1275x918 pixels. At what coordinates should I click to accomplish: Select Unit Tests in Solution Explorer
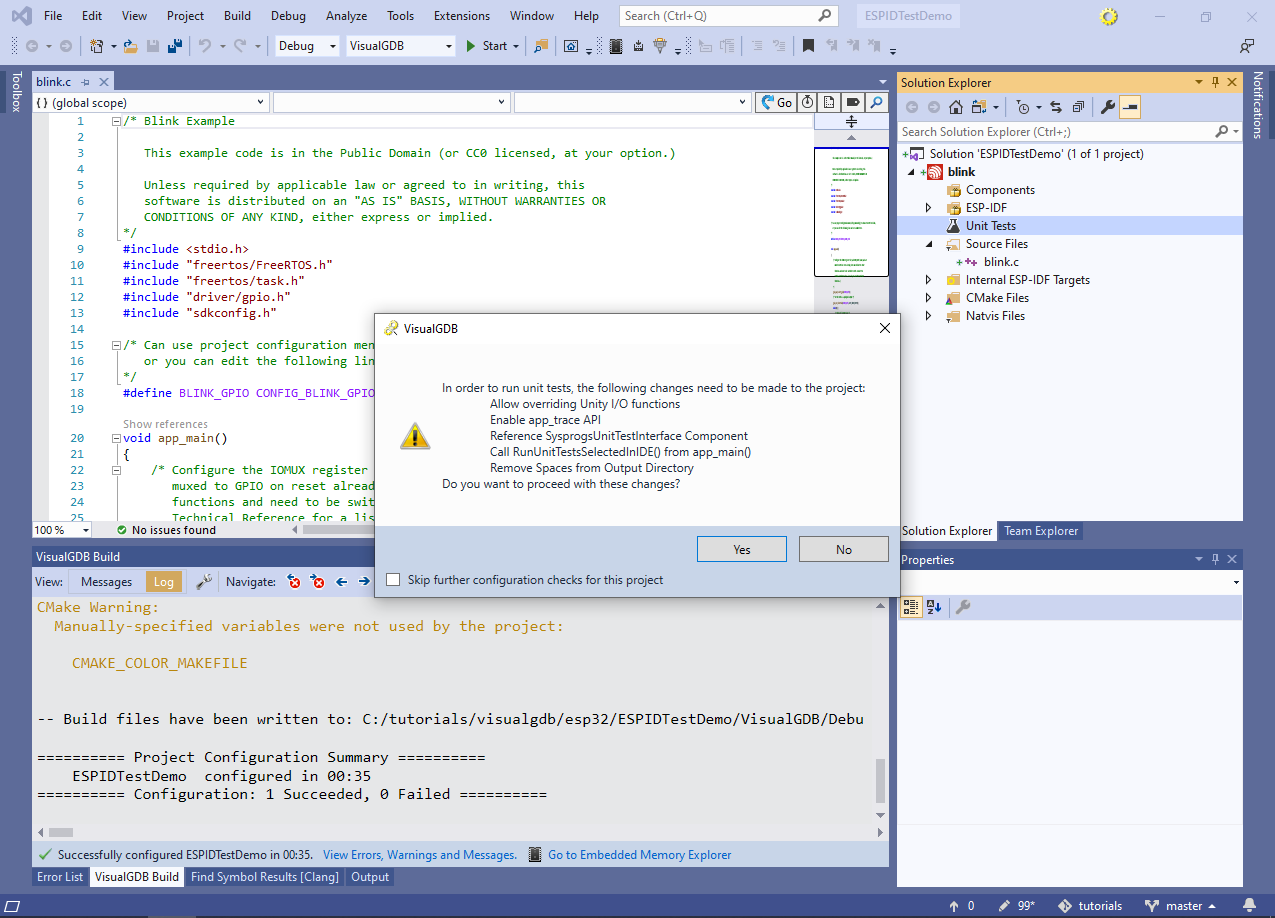990,226
